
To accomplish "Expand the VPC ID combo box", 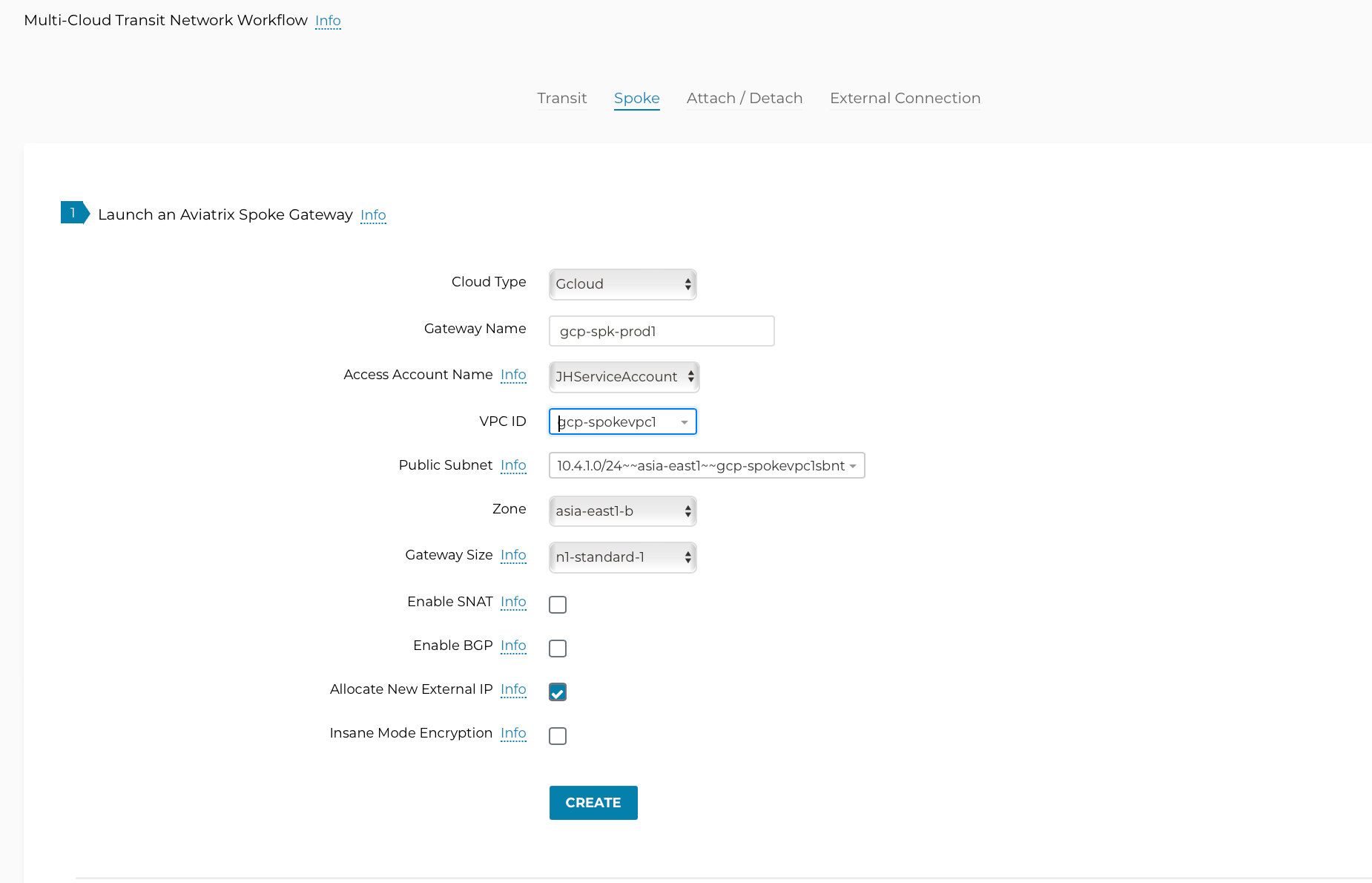I will [622, 422].
